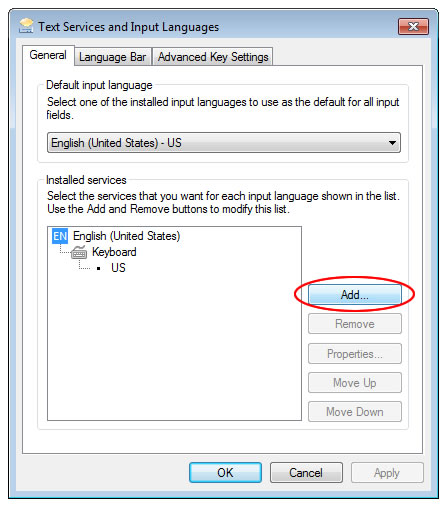Open Properties... for the selected service
The width and height of the screenshot is (446, 506).
click(355, 353)
